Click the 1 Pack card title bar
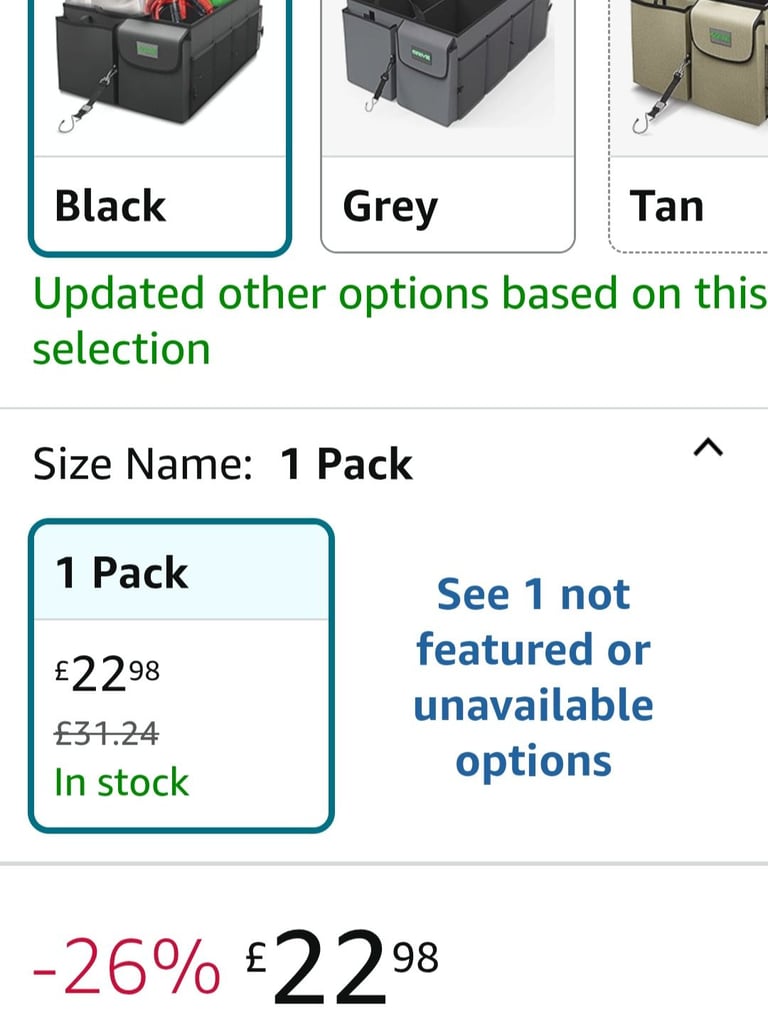 tap(182, 572)
